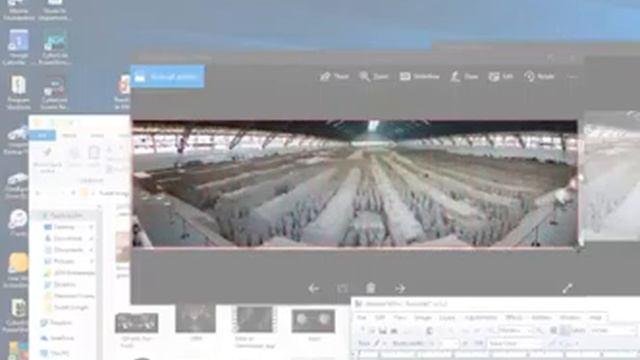640x360 pixels.
Task: Open Edit in Photos toolbar
Action: click(x=501, y=76)
